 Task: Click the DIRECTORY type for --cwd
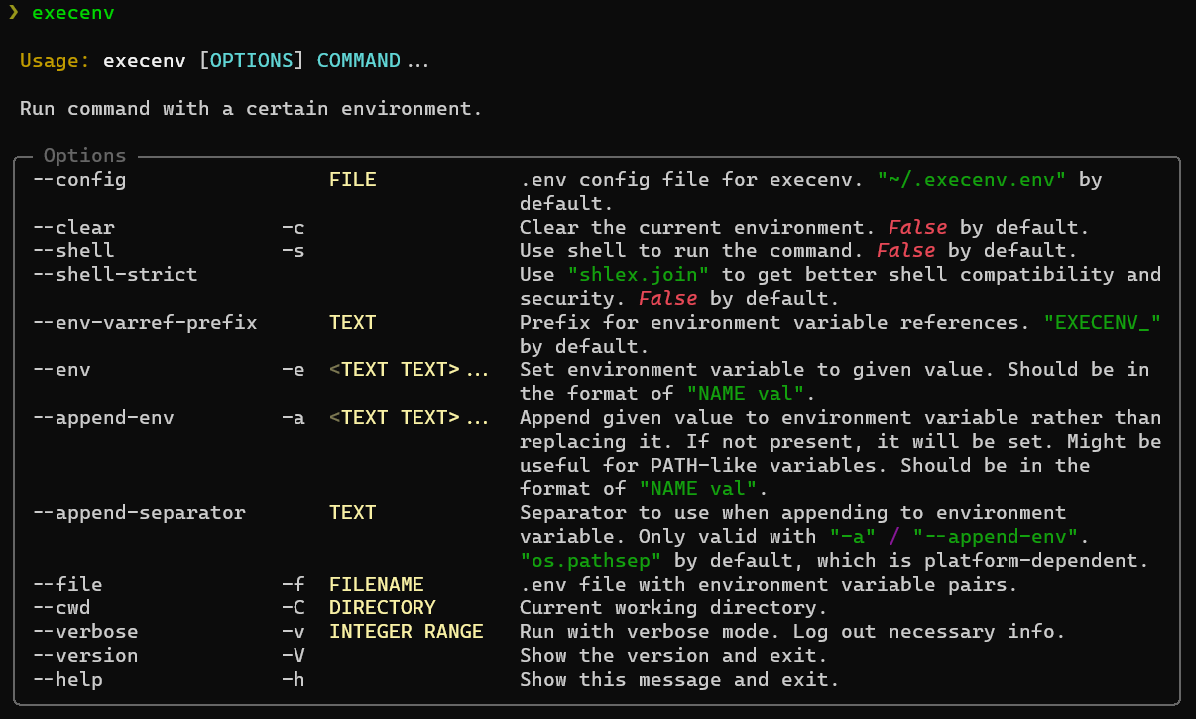pyautogui.click(x=382, y=608)
